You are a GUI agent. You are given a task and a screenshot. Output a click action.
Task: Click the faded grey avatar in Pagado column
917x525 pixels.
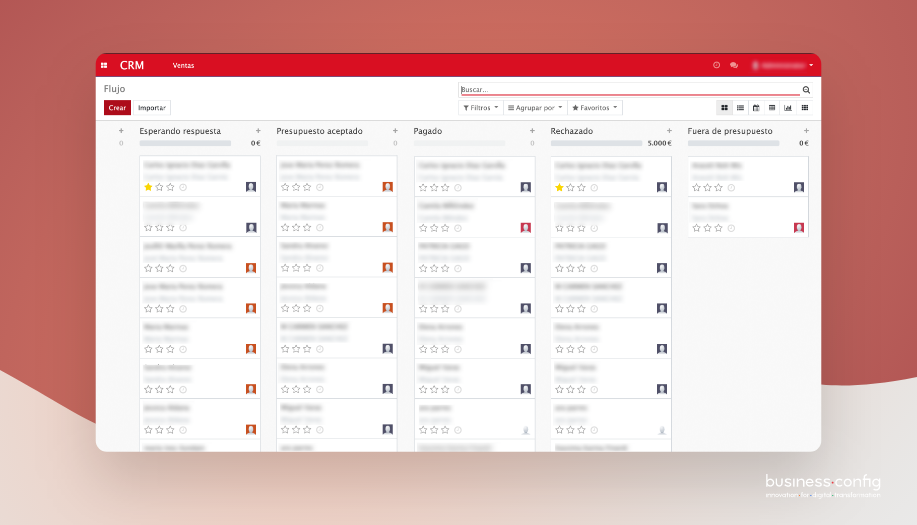click(x=526, y=430)
